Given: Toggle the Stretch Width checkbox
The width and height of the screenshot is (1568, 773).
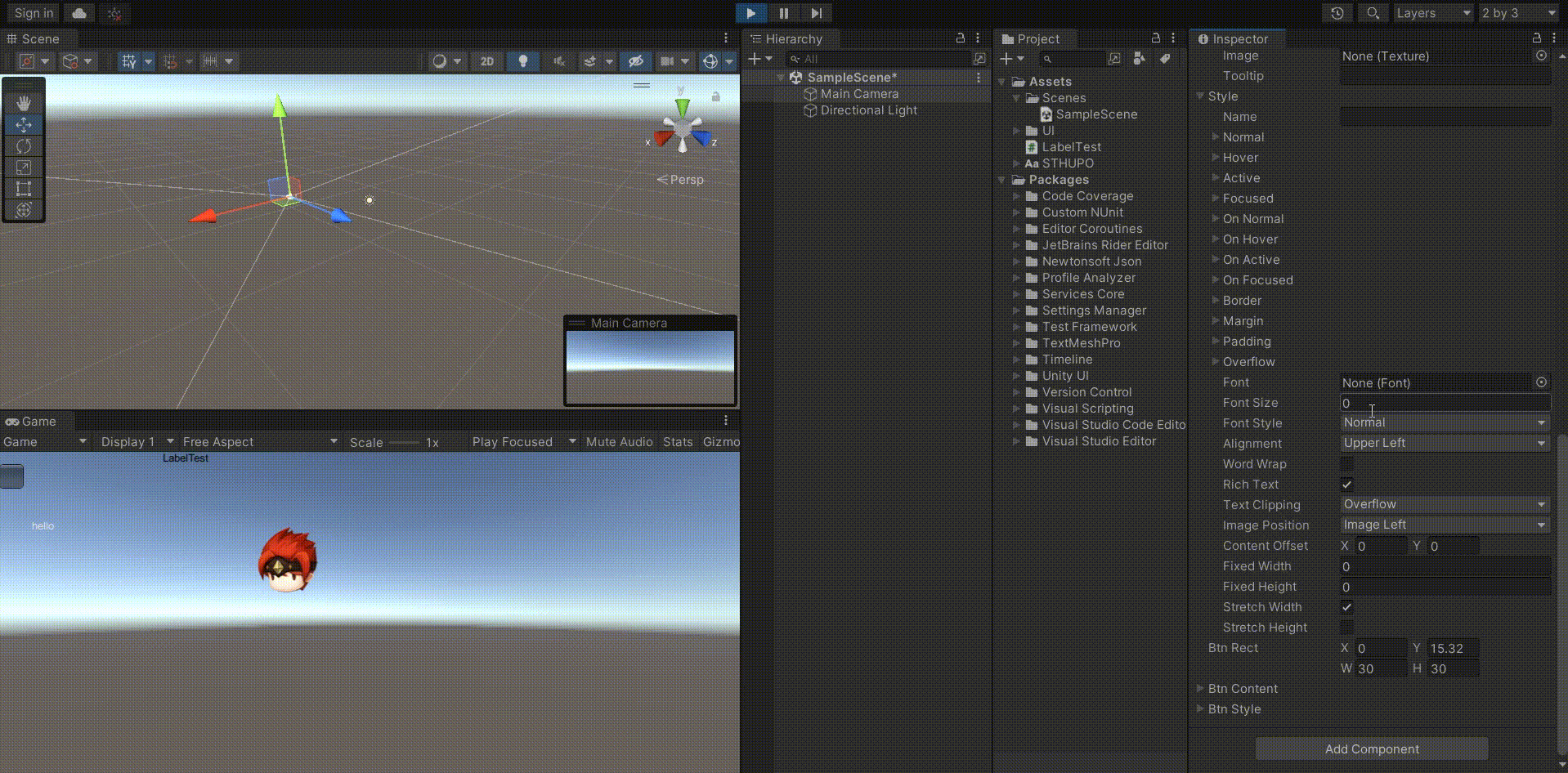Looking at the screenshot, I should coord(1346,607).
